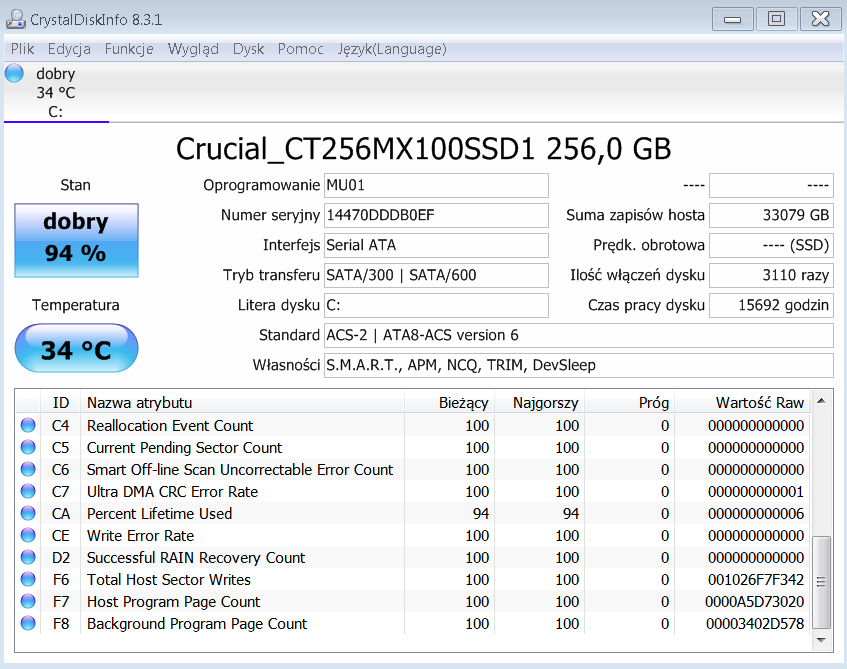Click status orb for F6 Total Host Sector Writes
Viewport: 847px width, 669px height.
point(28,579)
